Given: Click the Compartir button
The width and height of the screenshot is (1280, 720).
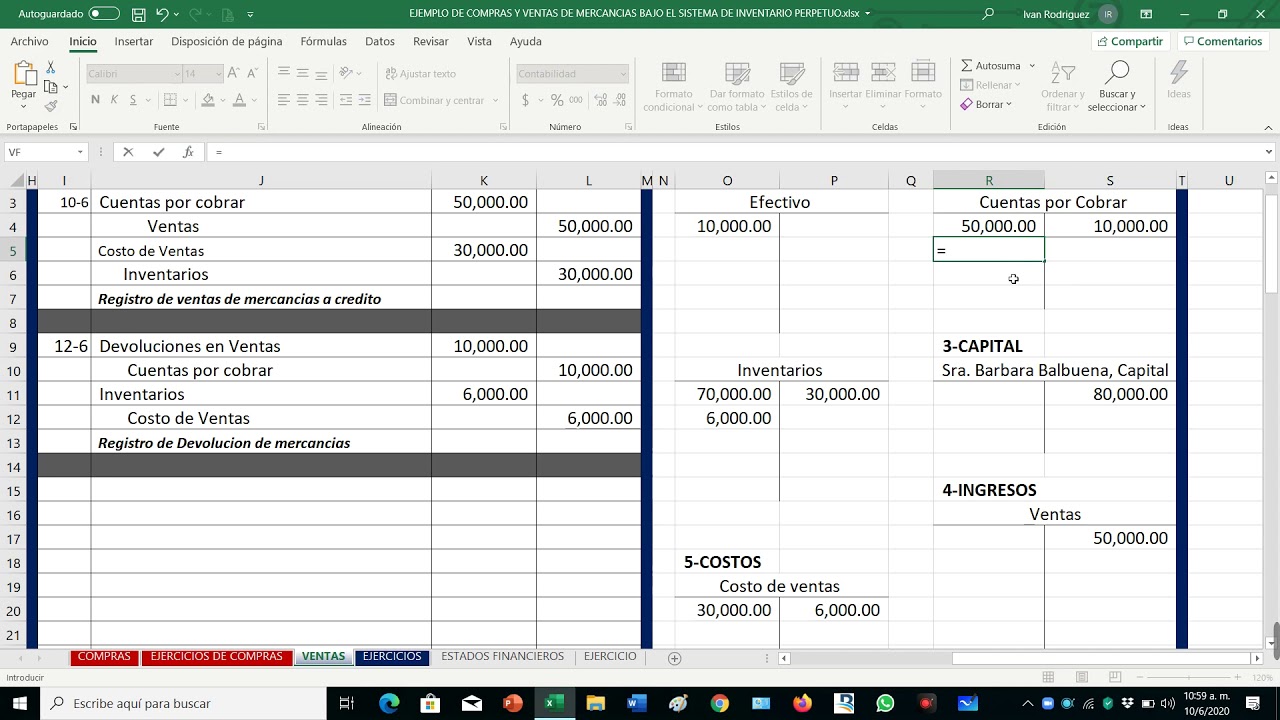Looking at the screenshot, I should [1130, 41].
